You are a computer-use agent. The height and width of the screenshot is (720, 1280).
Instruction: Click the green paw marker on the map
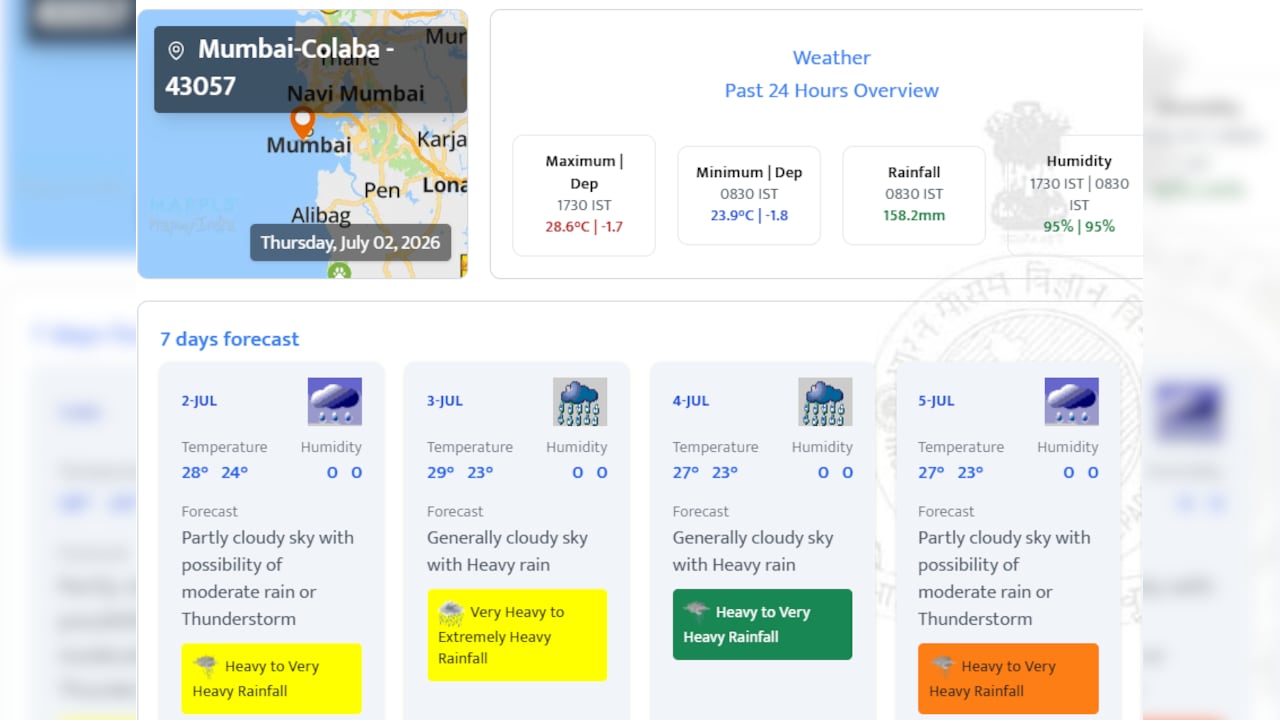coord(340,270)
